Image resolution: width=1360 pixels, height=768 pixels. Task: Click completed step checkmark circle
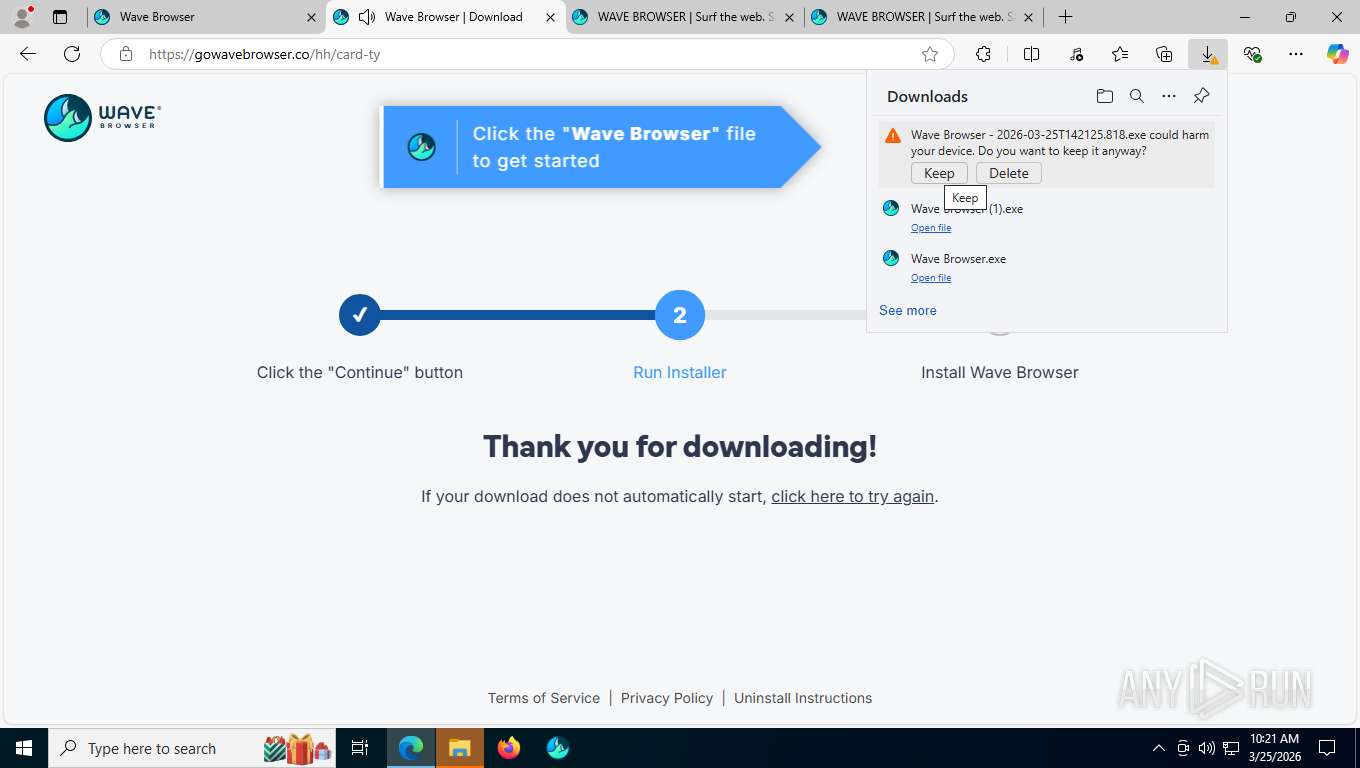360,315
